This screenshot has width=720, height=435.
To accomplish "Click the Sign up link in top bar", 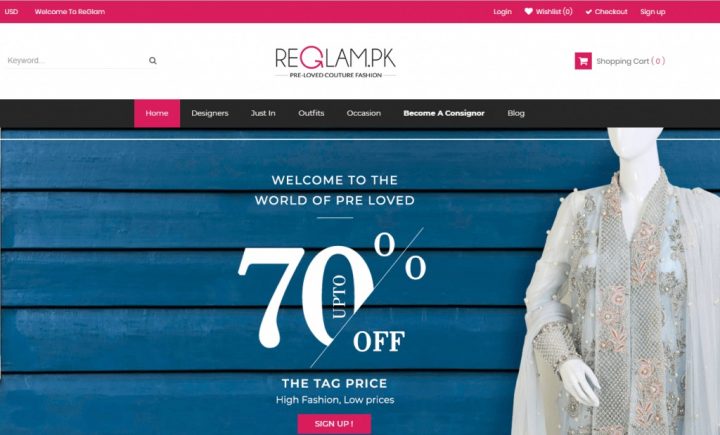I will tap(652, 12).
